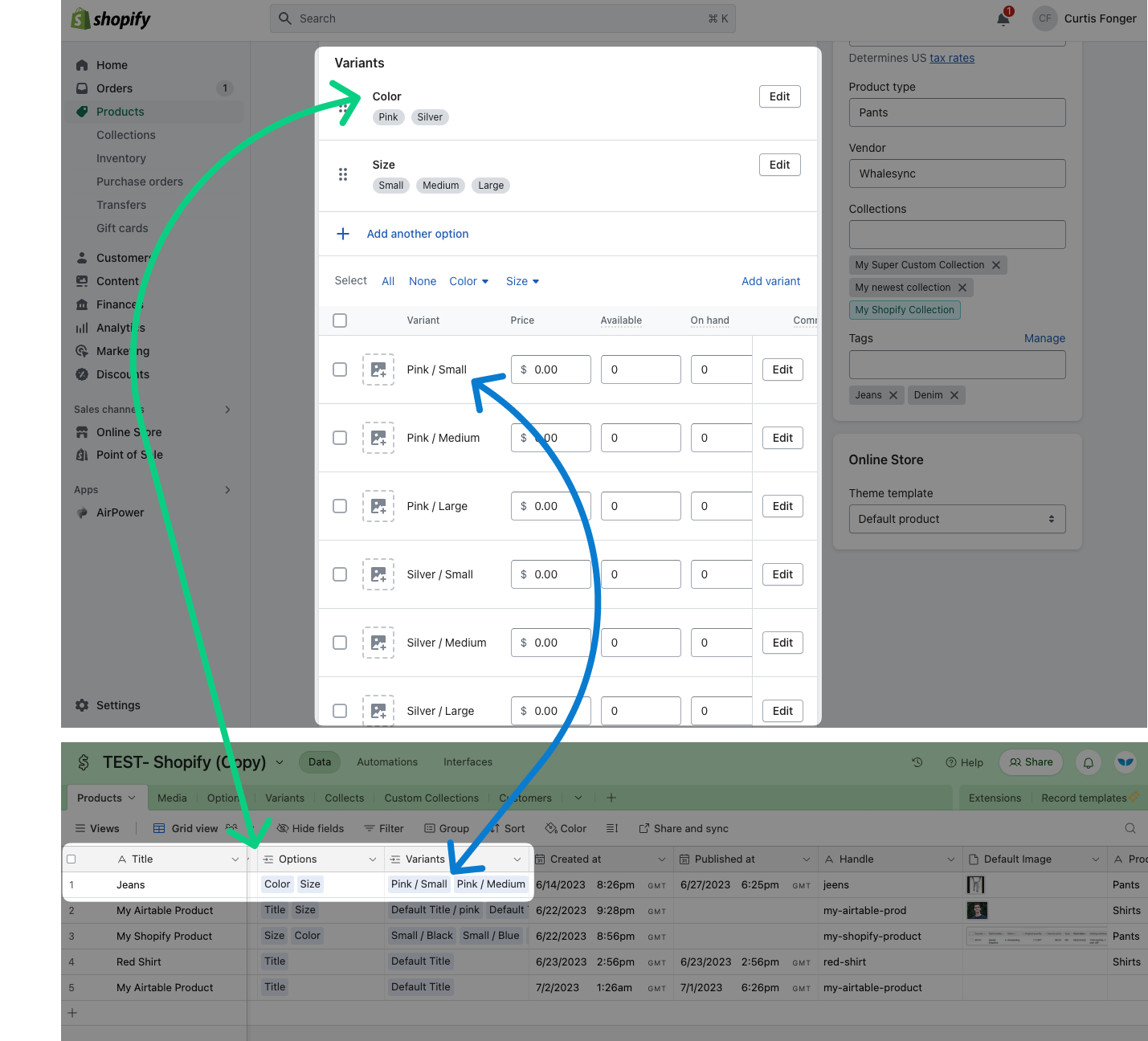Click the Airtable history clock icon
This screenshot has height=1041, width=1148.
pos(917,762)
